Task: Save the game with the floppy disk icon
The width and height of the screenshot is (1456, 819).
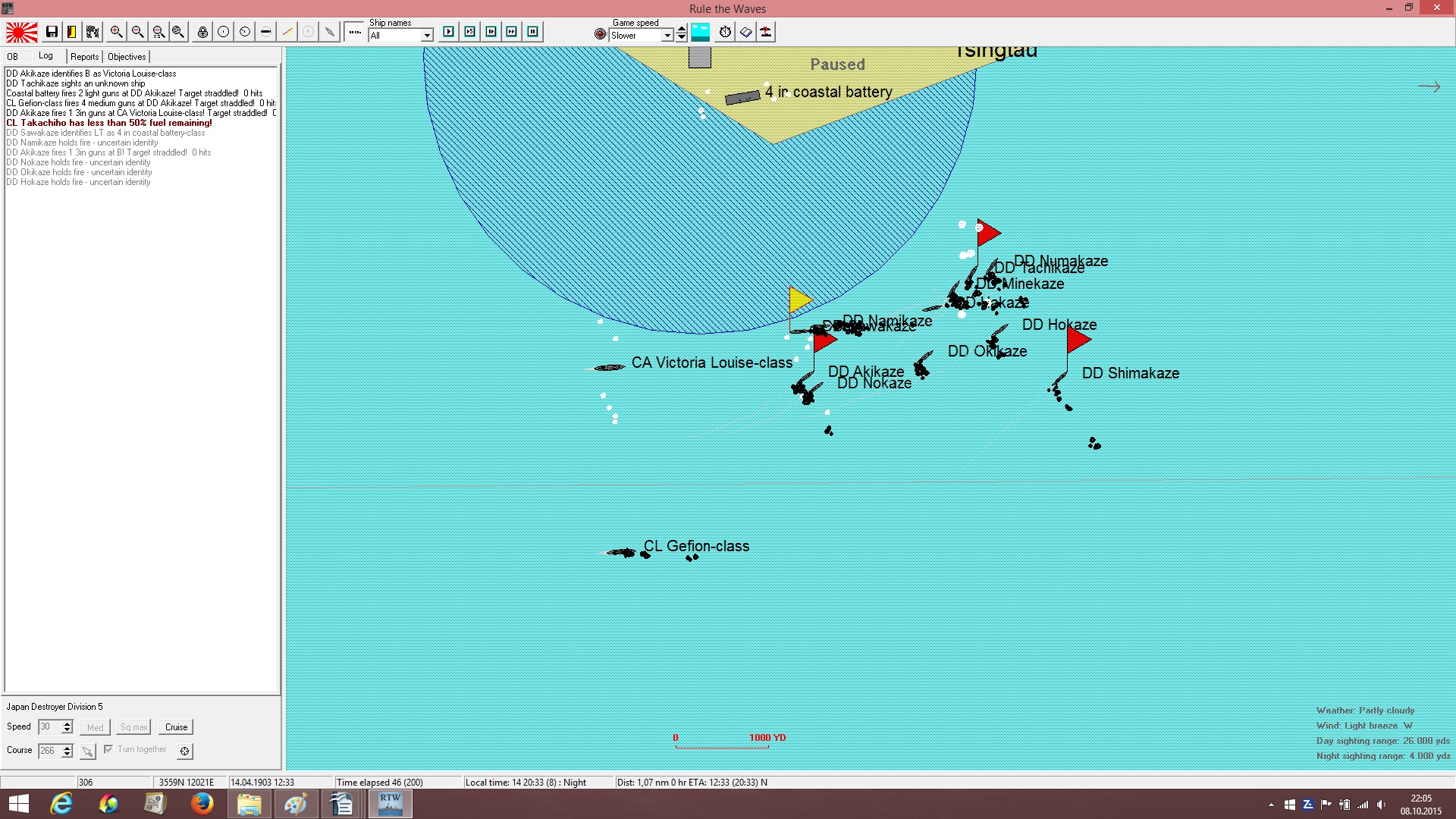Action: [x=52, y=32]
